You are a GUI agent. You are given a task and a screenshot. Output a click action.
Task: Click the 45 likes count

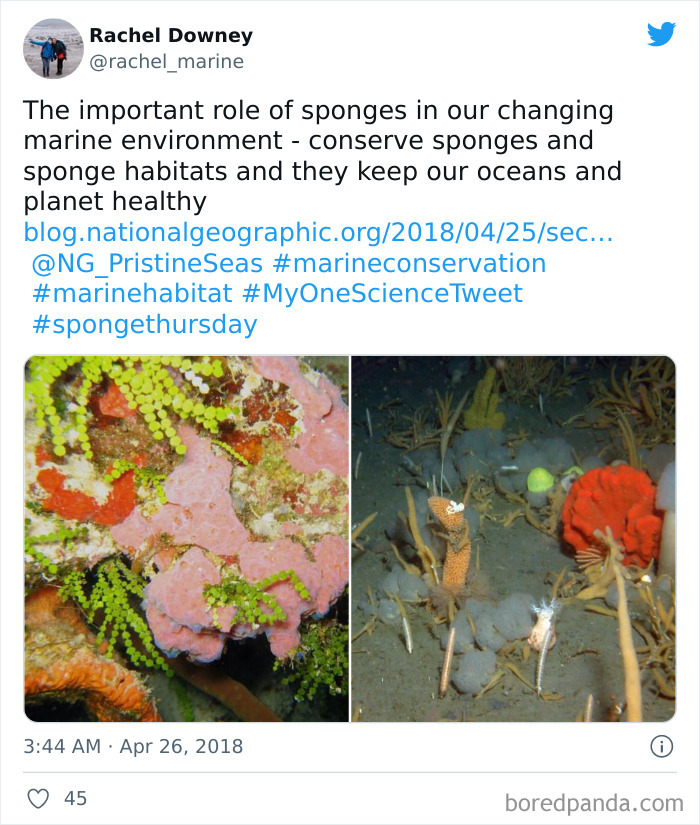(74, 794)
